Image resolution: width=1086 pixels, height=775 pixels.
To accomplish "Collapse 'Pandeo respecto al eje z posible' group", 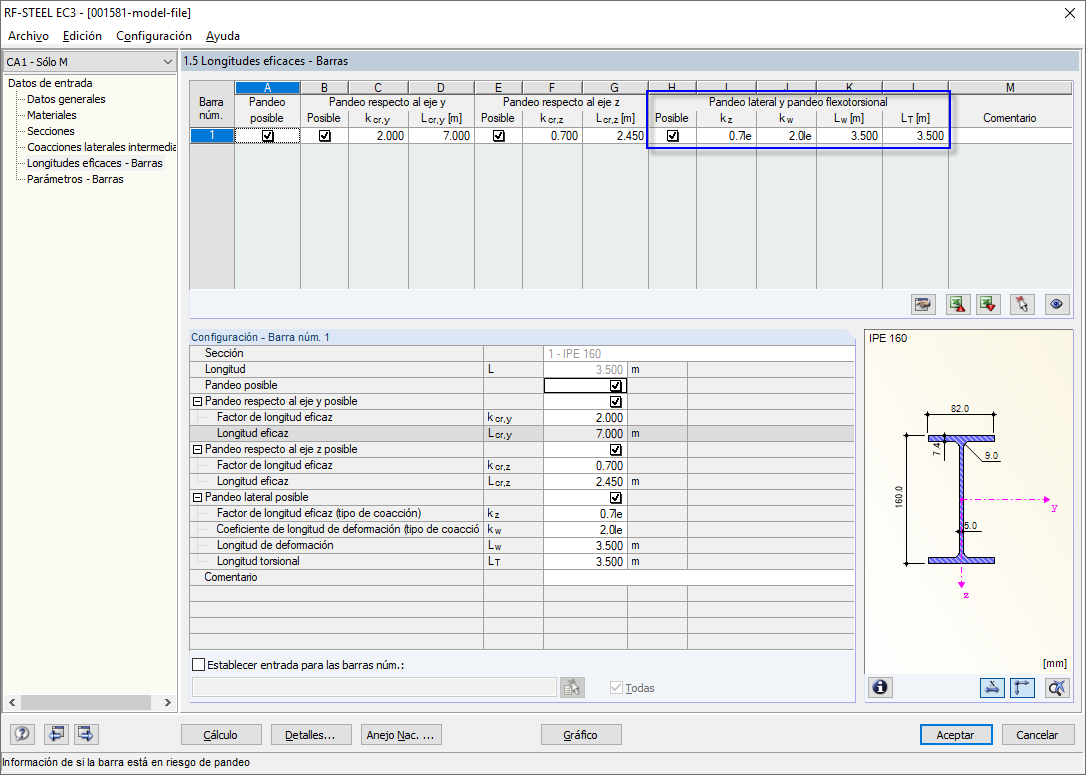I will (x=197, y=449).
